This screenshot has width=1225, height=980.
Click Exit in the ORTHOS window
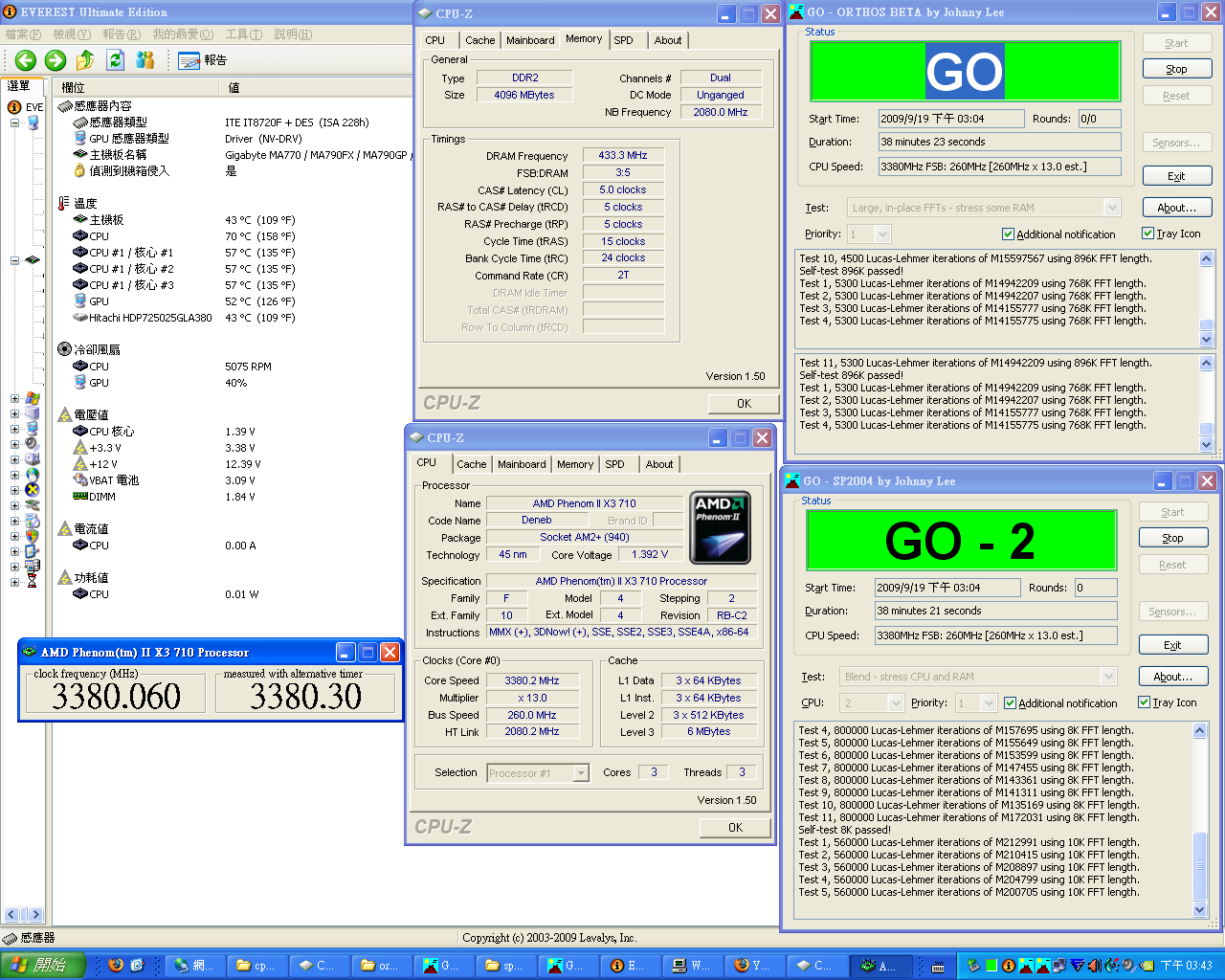(x=1177, y=176)
